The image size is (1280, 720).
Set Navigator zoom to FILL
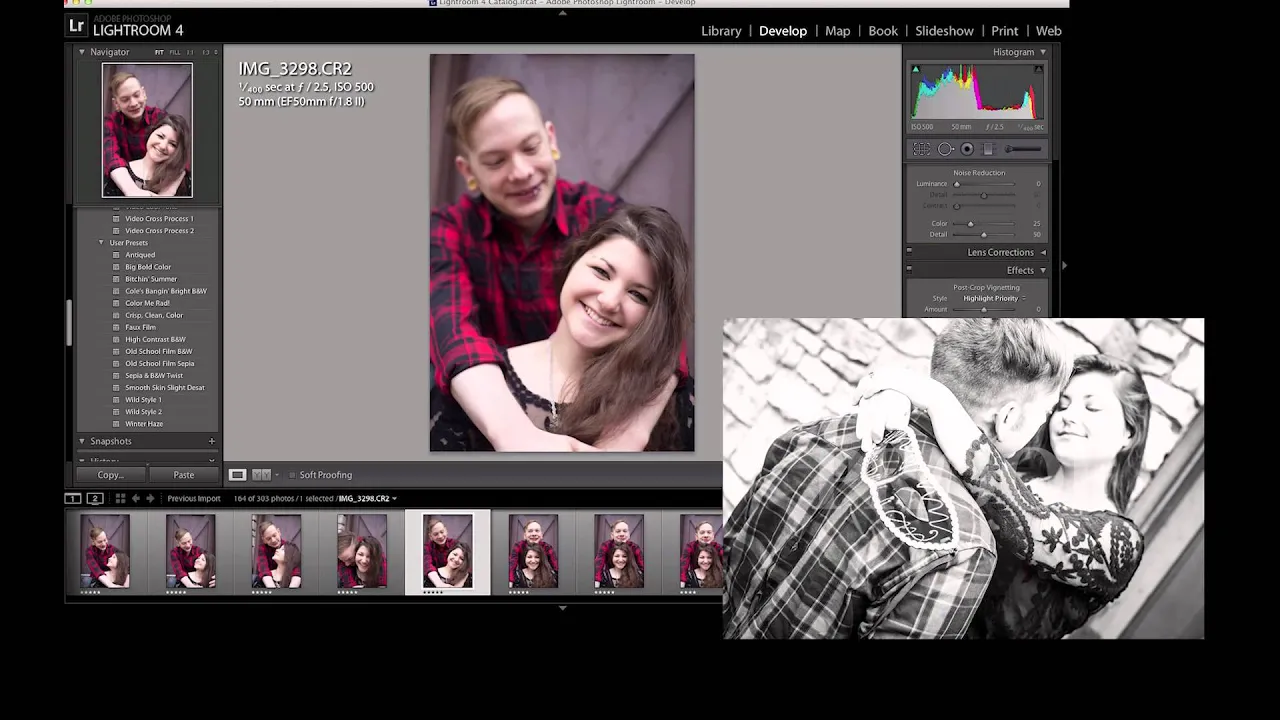[175, 52]
